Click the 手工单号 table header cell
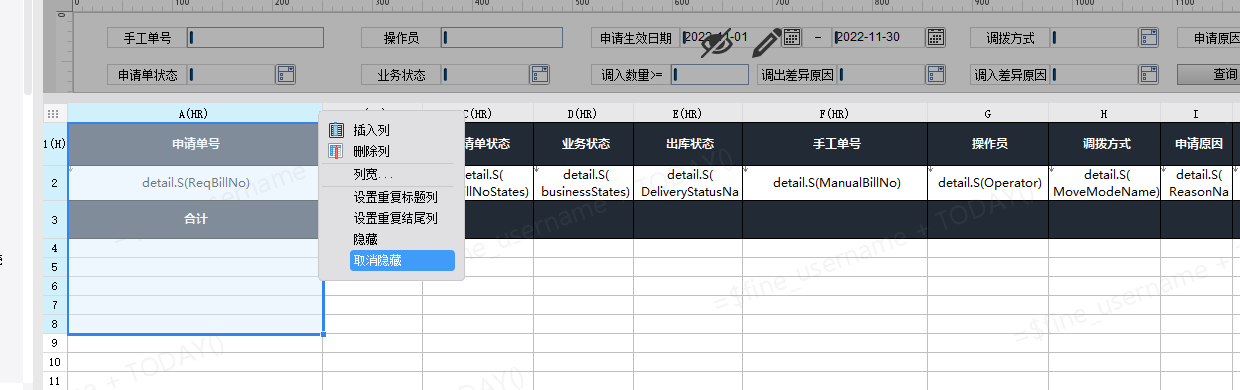 tap(835, 144)
